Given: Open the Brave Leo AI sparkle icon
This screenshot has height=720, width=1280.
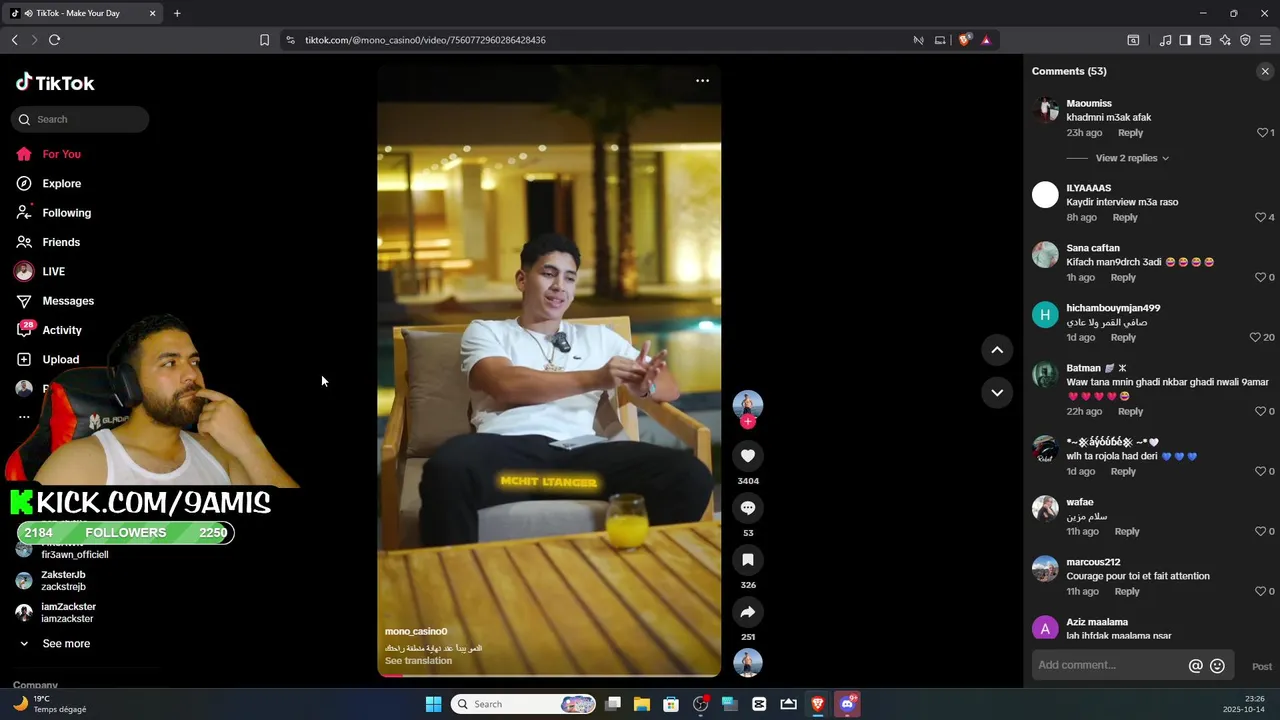Looking at the screenshot, I should 1225,40.
